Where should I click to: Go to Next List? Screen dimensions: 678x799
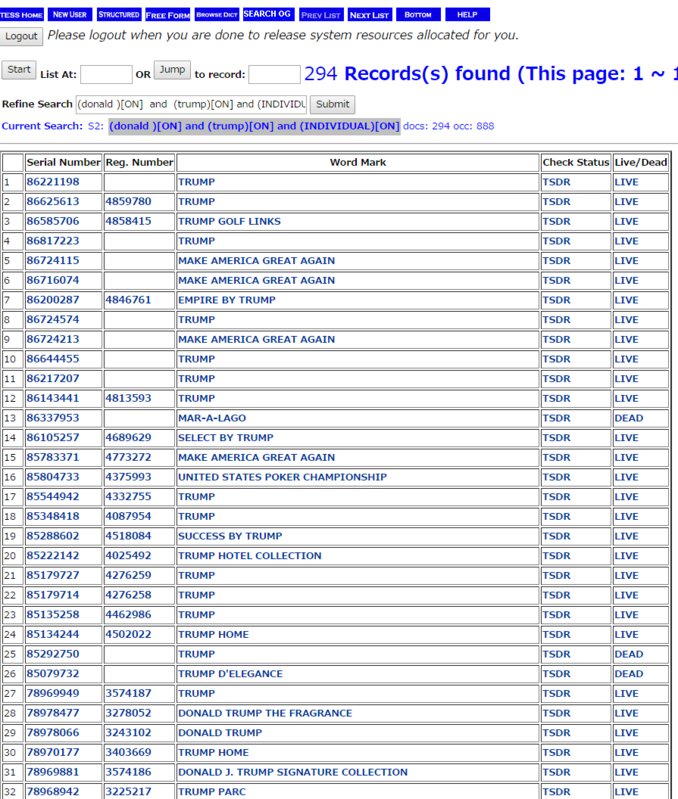(x=369, y=15)
